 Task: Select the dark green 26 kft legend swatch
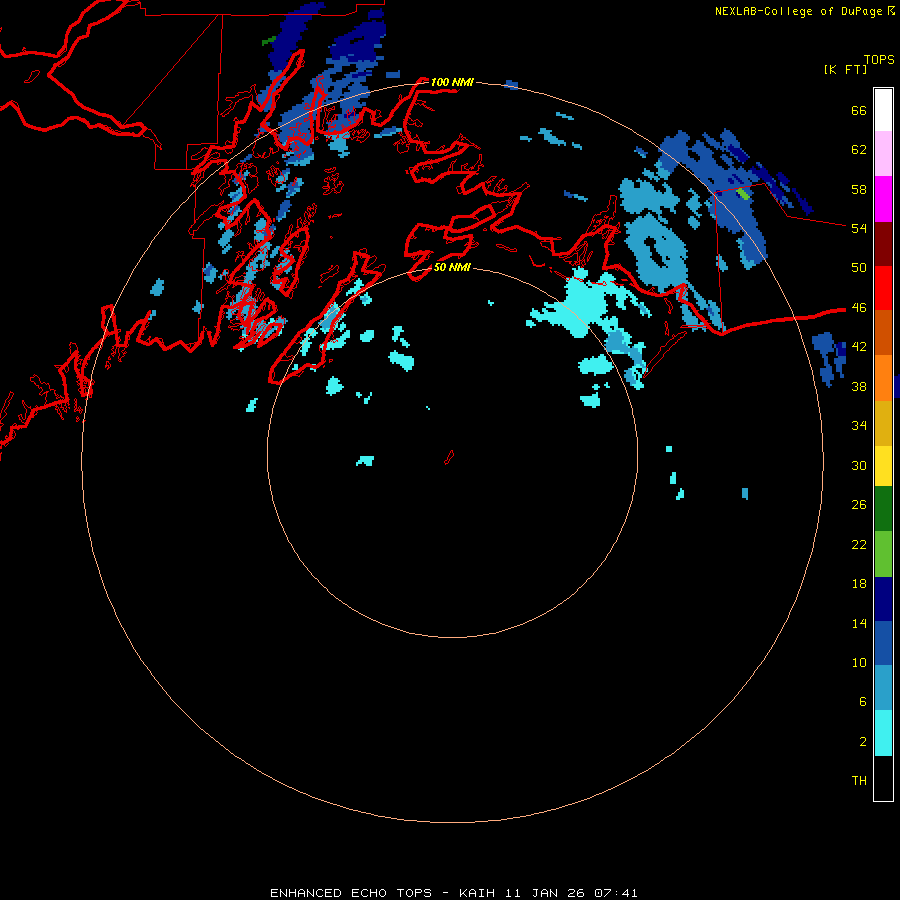click(x=883, y=509)
